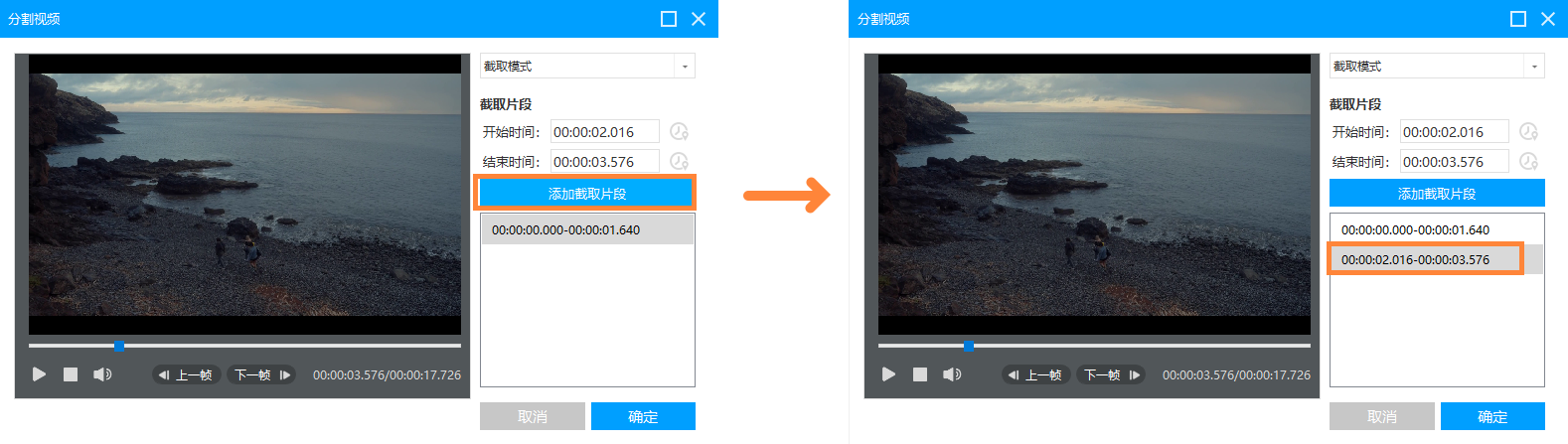Step to next frame (下一帧) in left dialog
This screenshot has height=444, width=1568.
pos(262,374)
